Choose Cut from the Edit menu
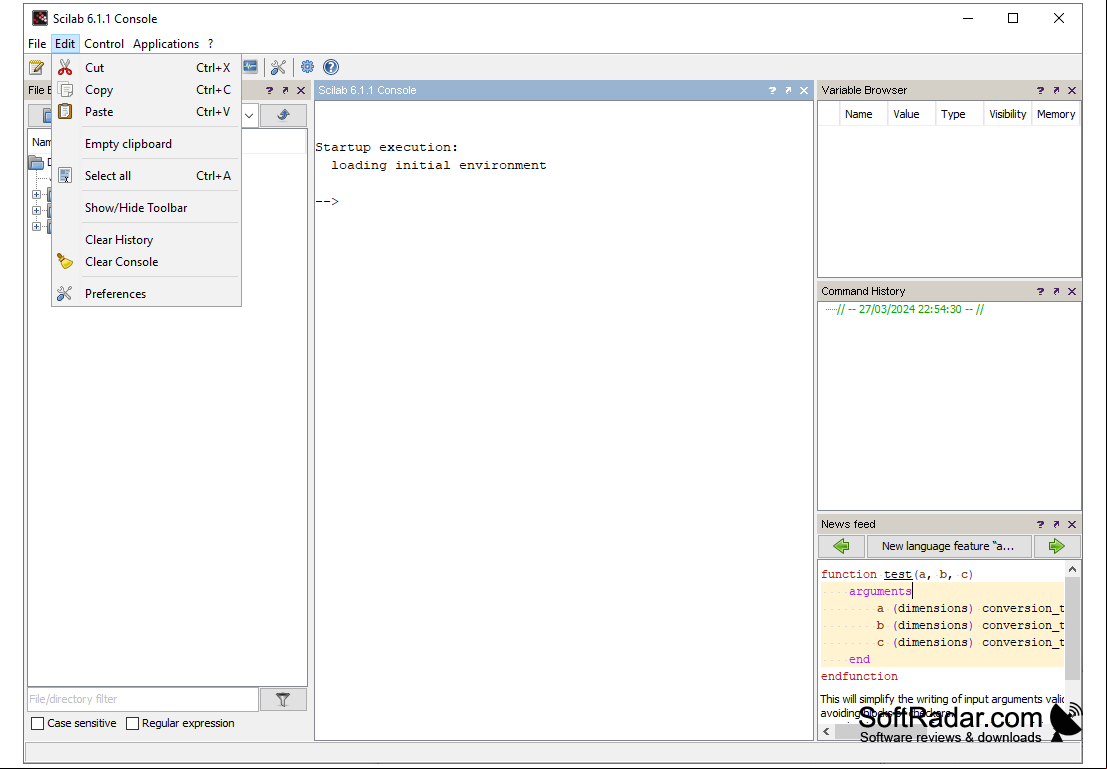 (146, 68)
